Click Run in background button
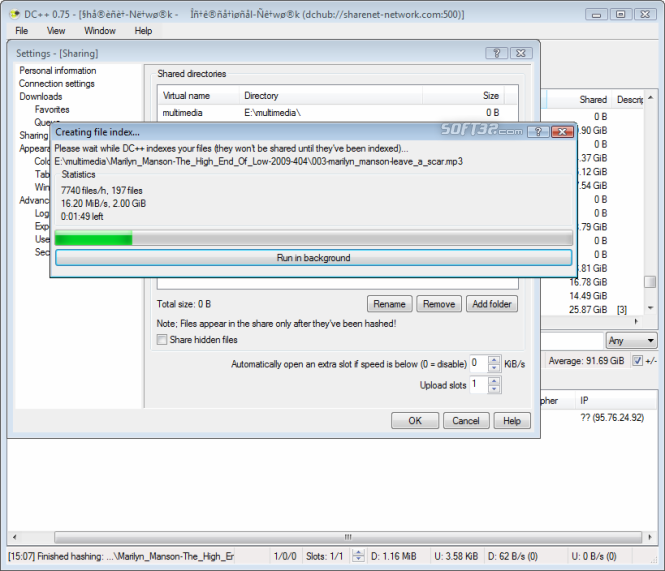 [313, 258]
